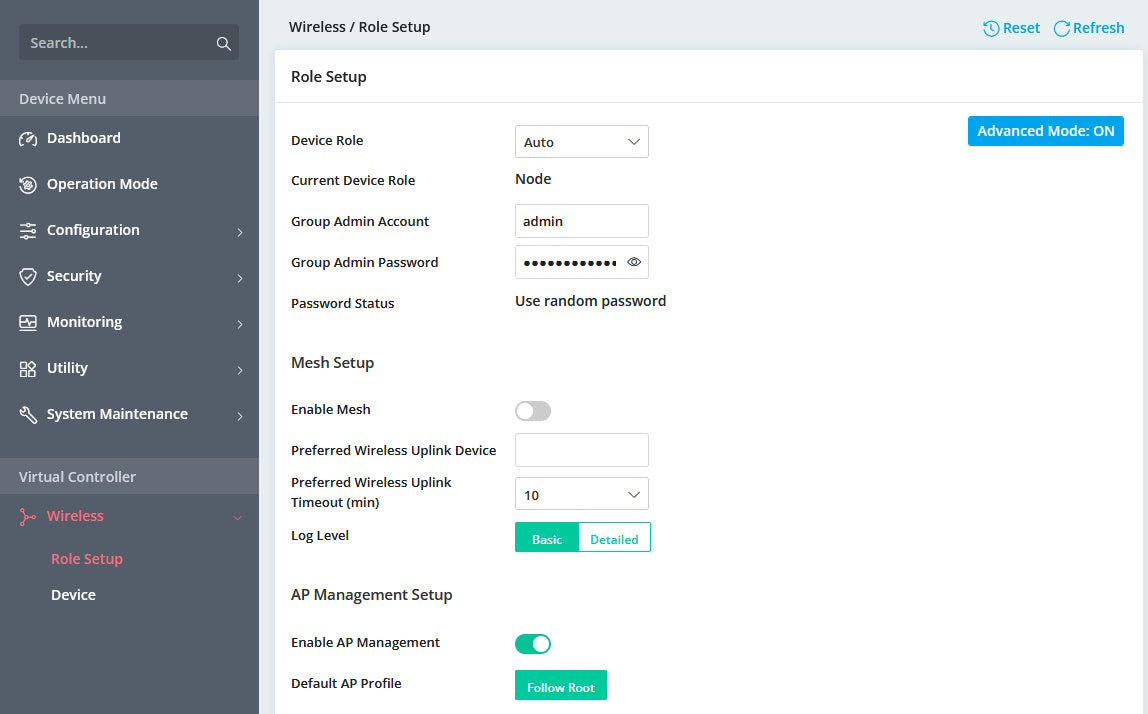Image resolution: width=1148 pixels, height=714 pixels.
Task: Set Log Level to Detailed
Action: coord(614,538)
